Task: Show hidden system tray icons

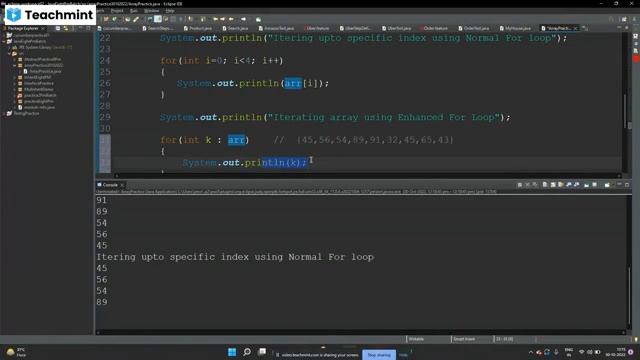Action: point(531,352)
